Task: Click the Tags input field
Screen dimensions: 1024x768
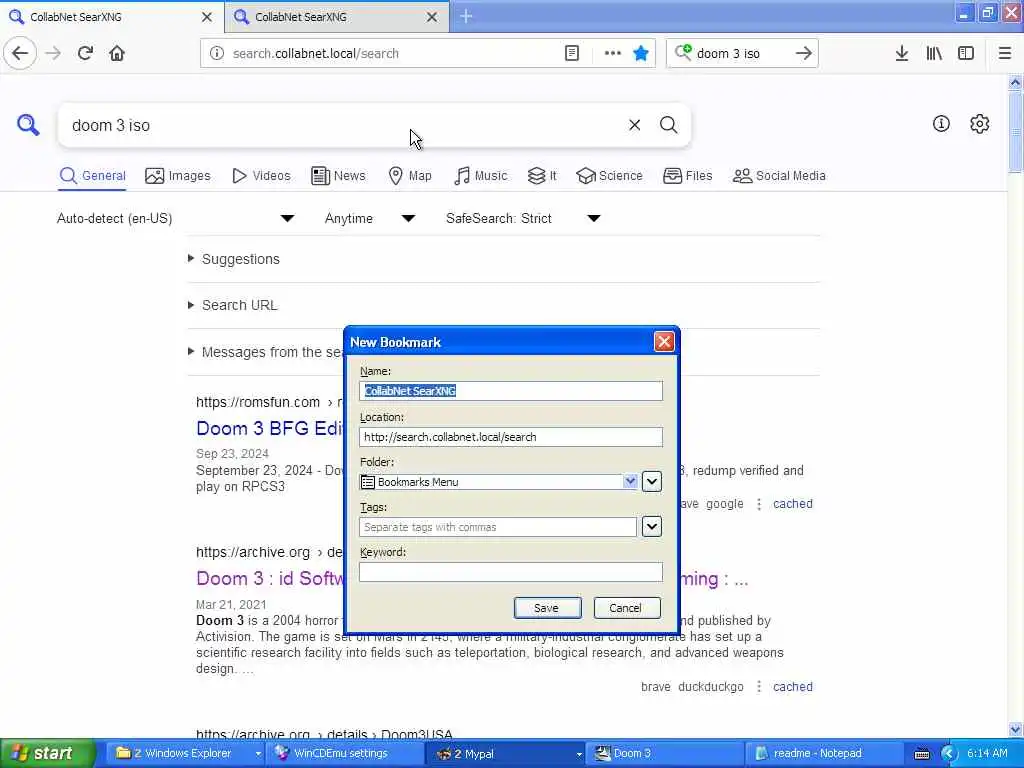Action: tap(498, 527)
